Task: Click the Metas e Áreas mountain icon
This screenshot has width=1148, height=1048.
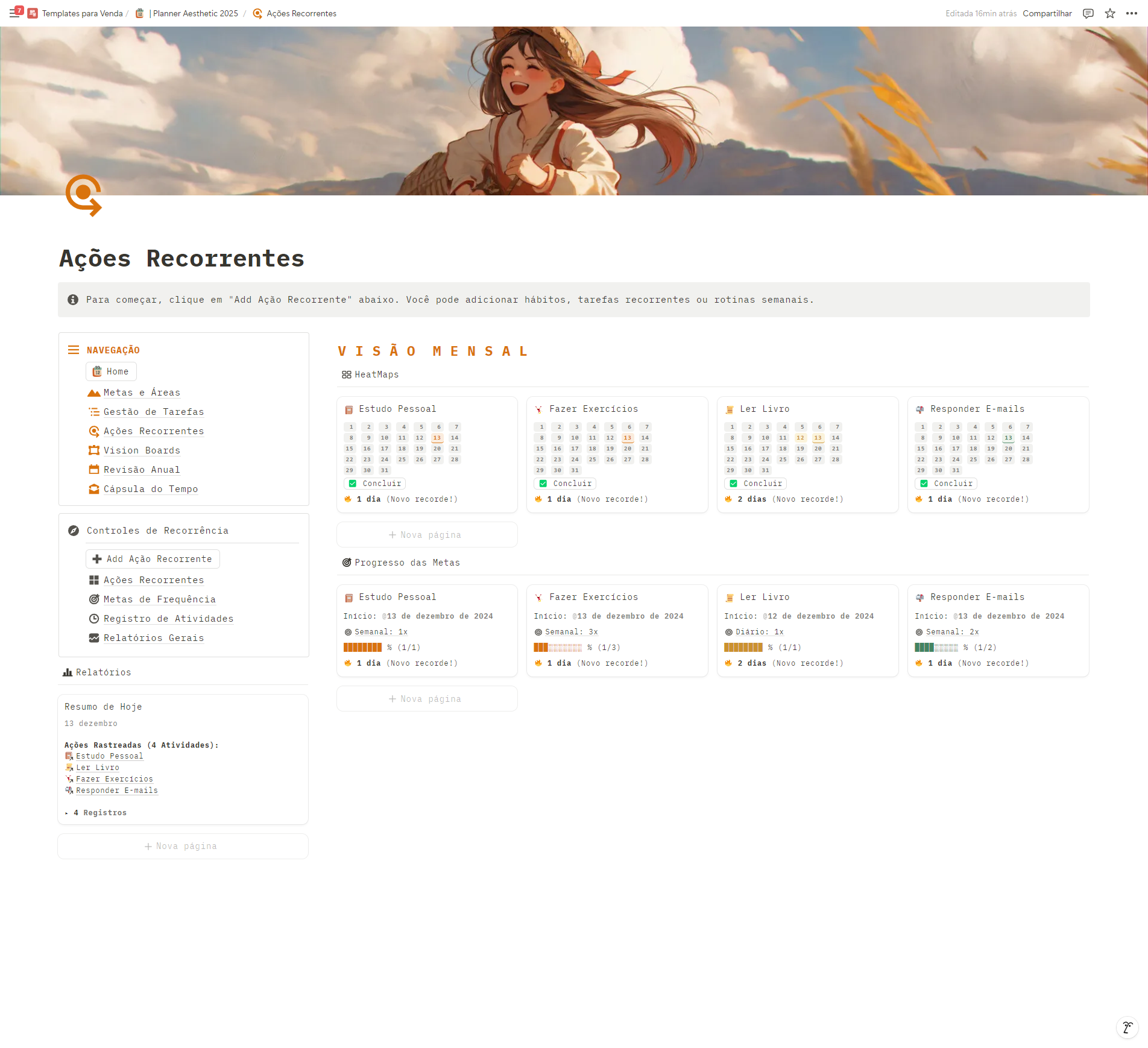Action: tap(94, 393)
